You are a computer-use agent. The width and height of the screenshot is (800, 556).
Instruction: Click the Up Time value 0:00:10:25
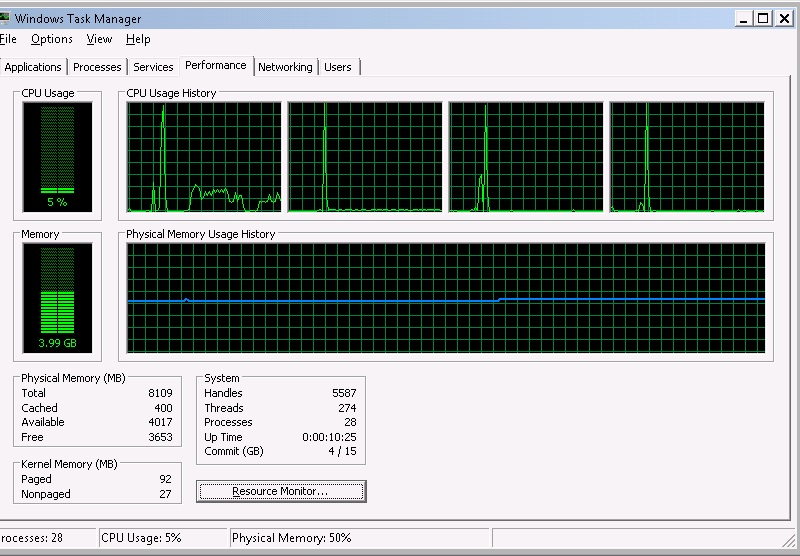coord(330,437)
